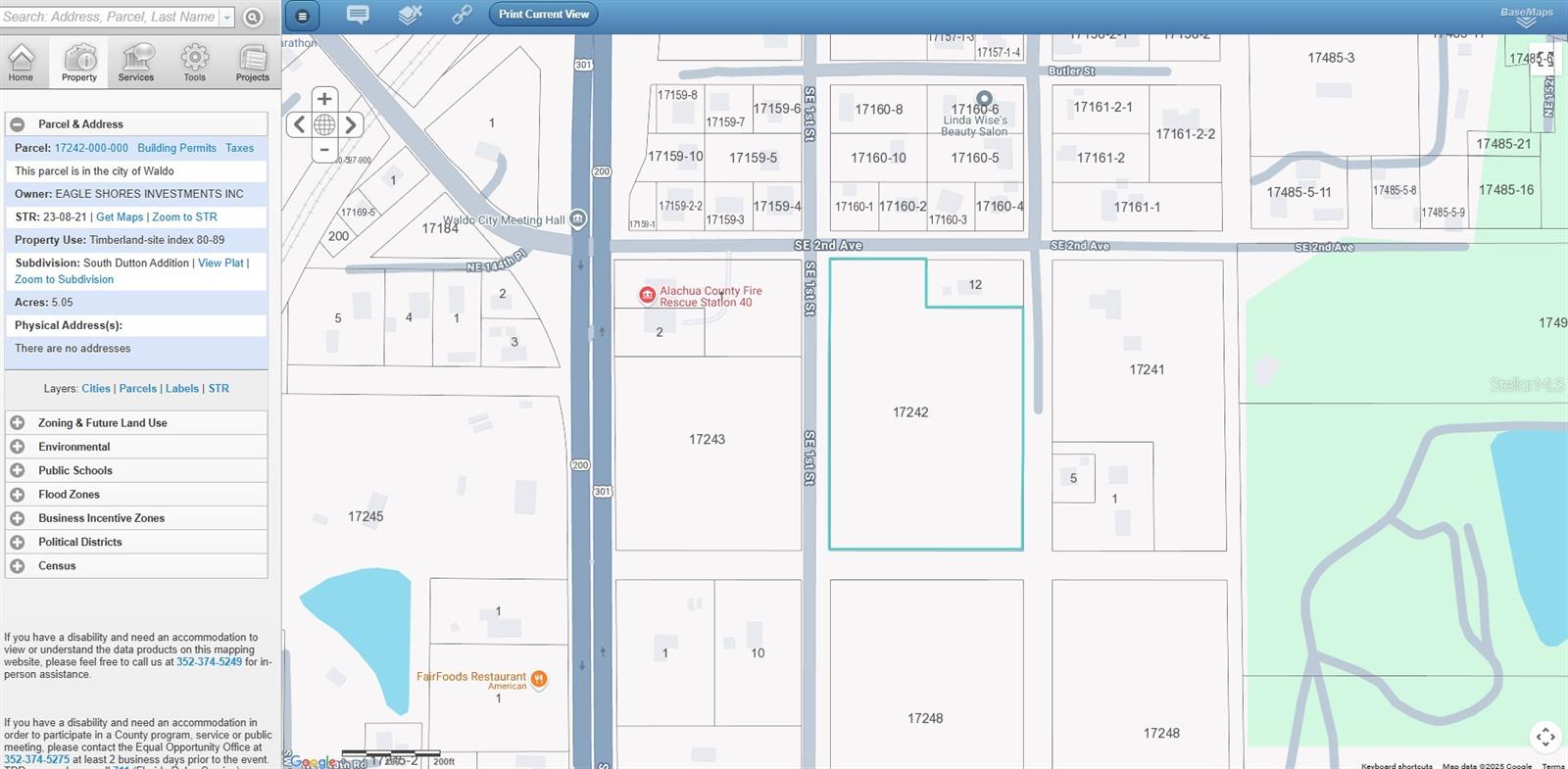1568x769 pixels.
Task: Expand the Flood Zones section
Action: [18, 495]
